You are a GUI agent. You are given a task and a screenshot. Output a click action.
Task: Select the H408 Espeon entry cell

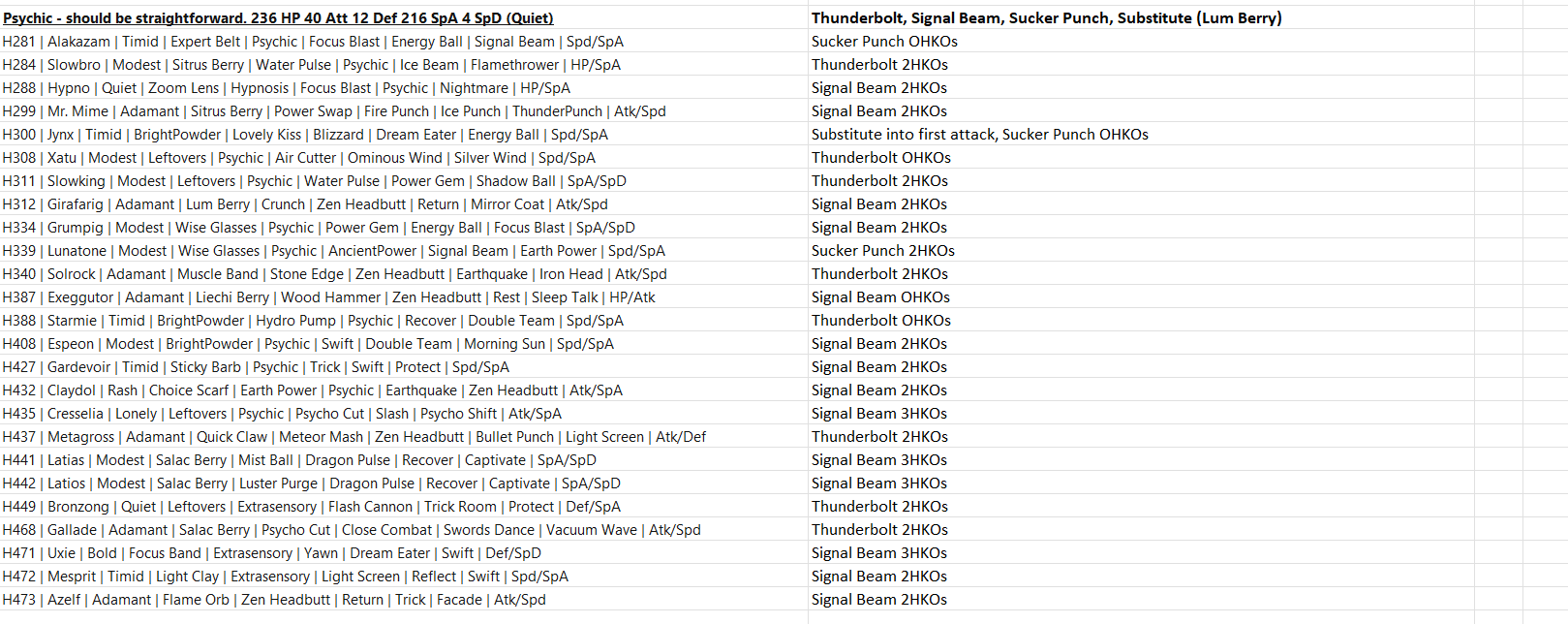pyautogui.click(x=308, y=344)
